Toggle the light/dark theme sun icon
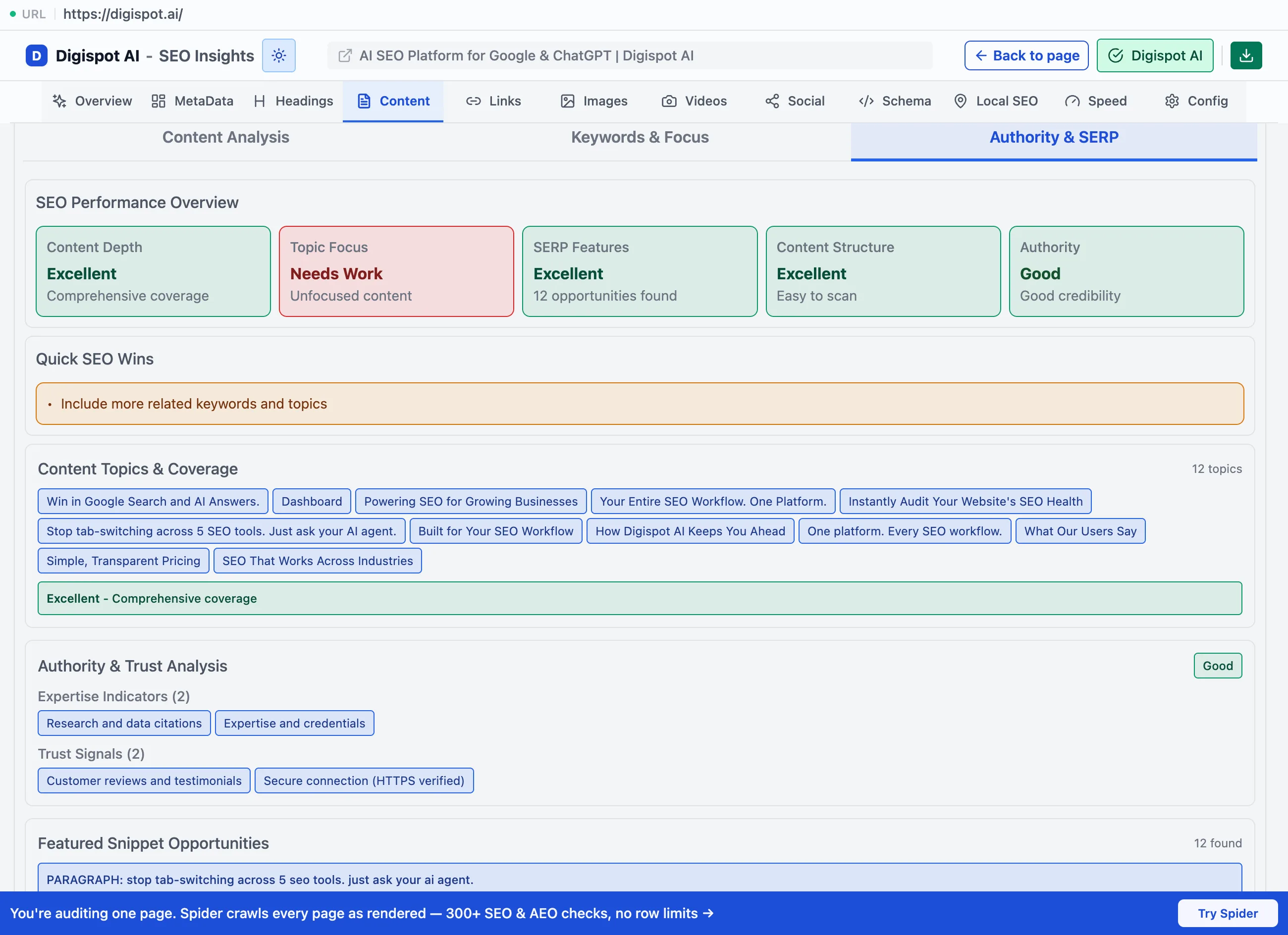 [x=279, y=55]
